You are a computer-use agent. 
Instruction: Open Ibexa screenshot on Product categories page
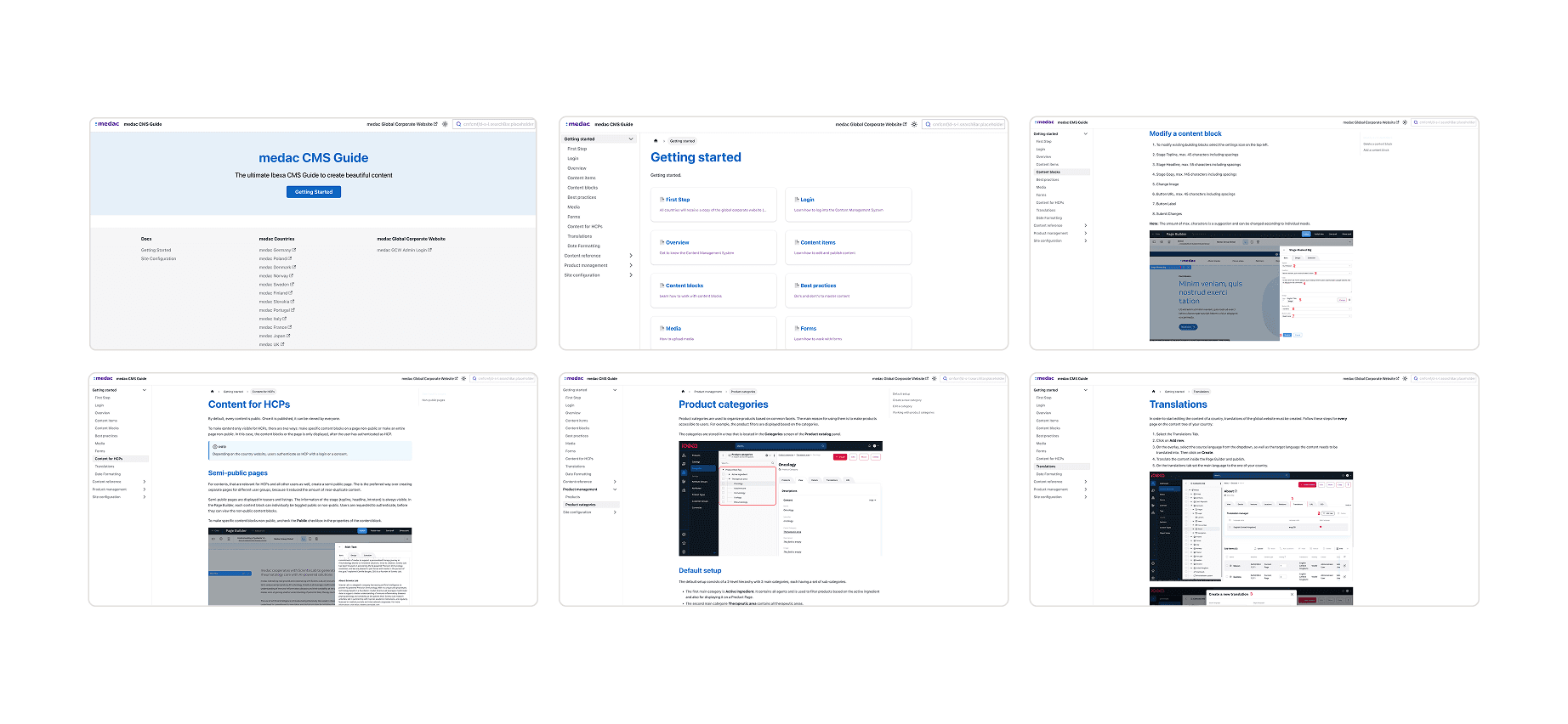(781, 498)
